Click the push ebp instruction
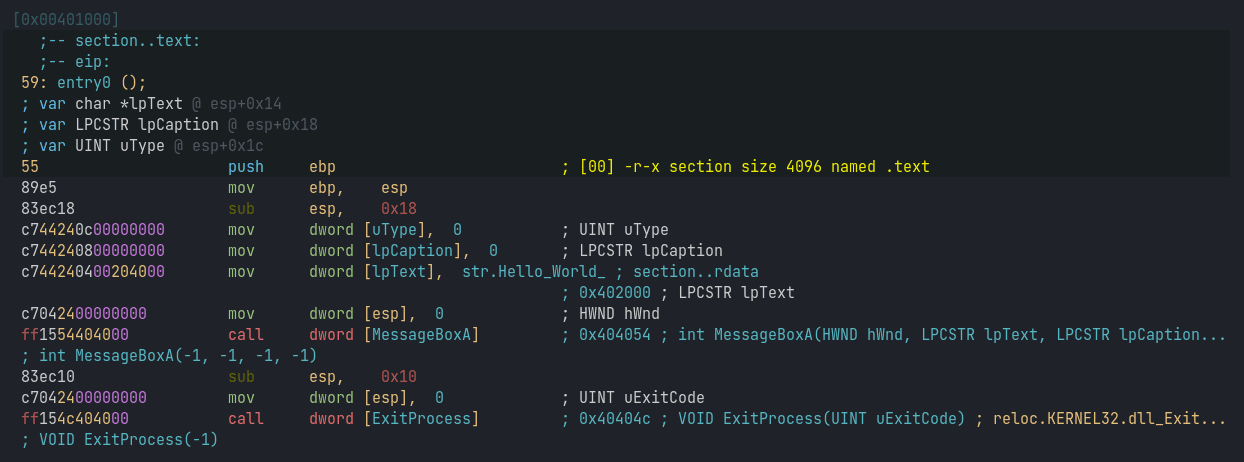This screenshot has height=462, width=1244. 282,166
